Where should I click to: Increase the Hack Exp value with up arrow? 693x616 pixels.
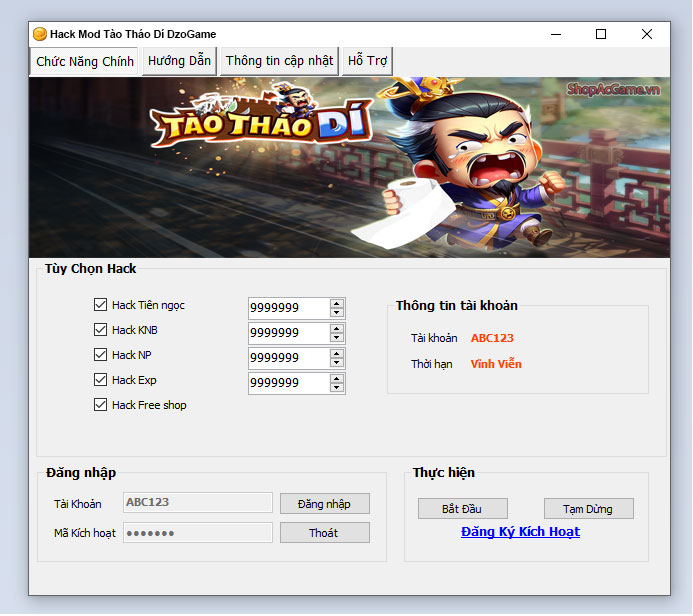coord(337,379)
